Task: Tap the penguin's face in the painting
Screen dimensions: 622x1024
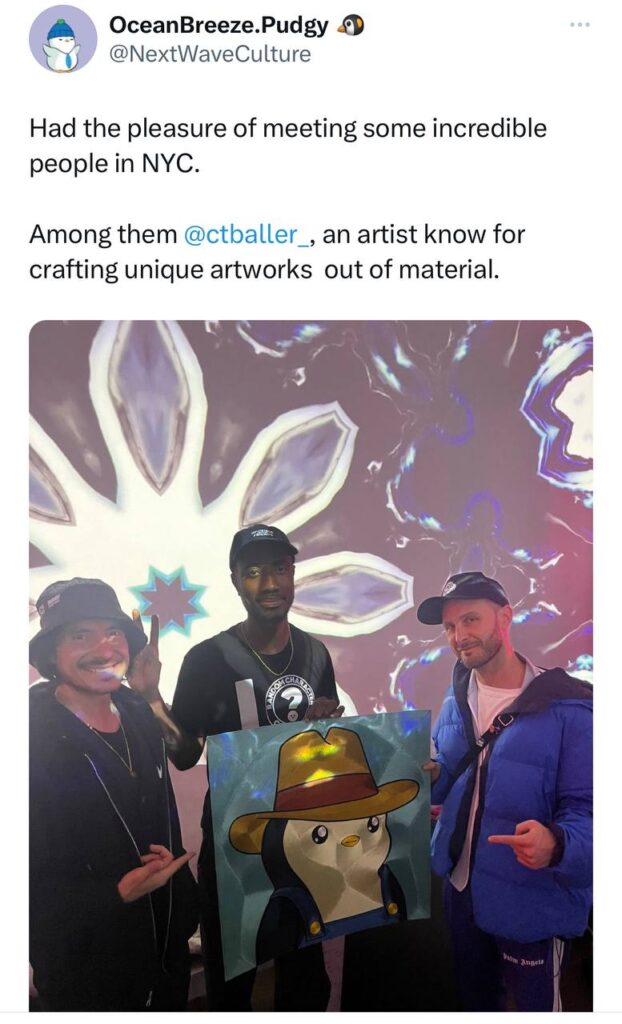Action: coord(342,842)
